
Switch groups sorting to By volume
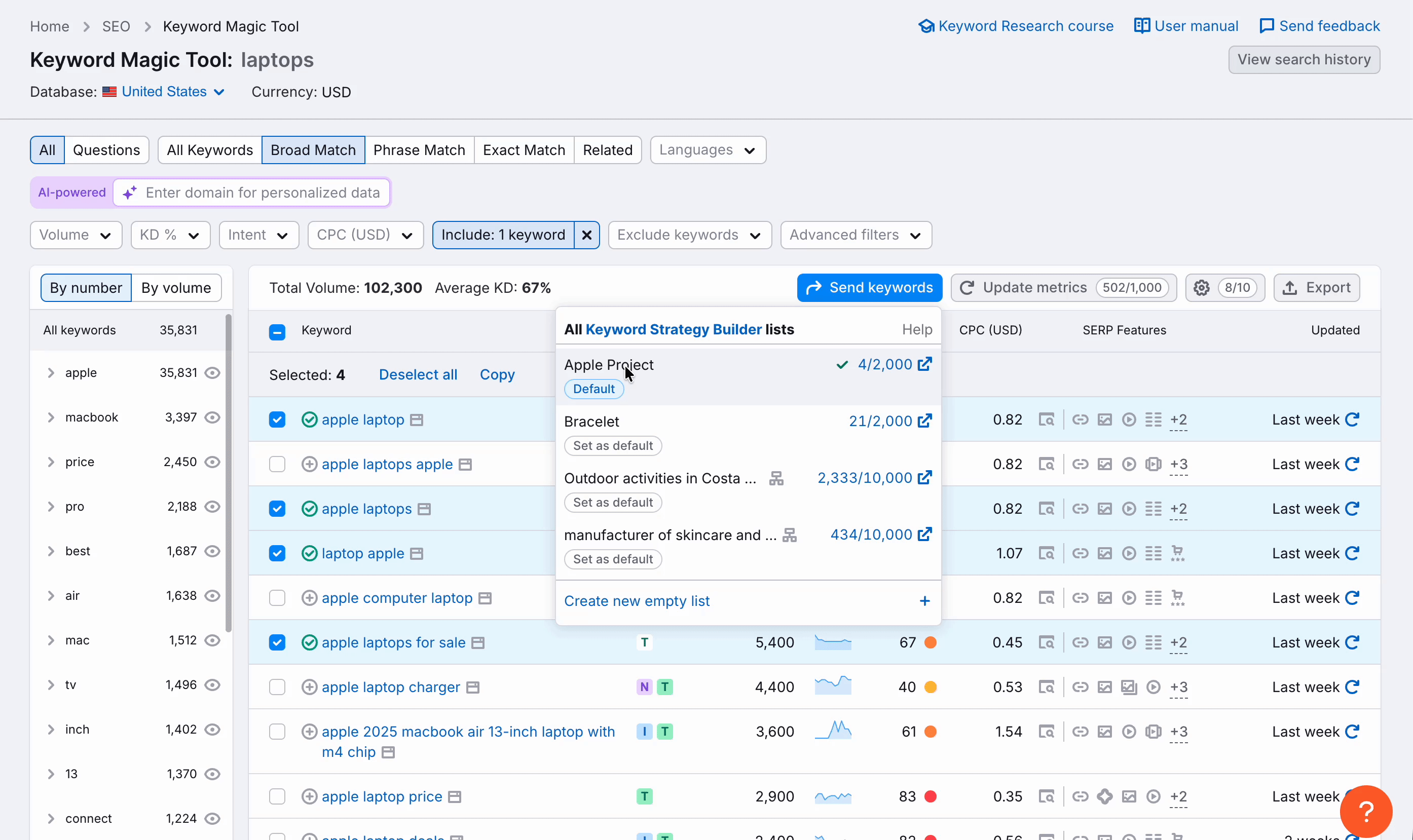(176, 288)
